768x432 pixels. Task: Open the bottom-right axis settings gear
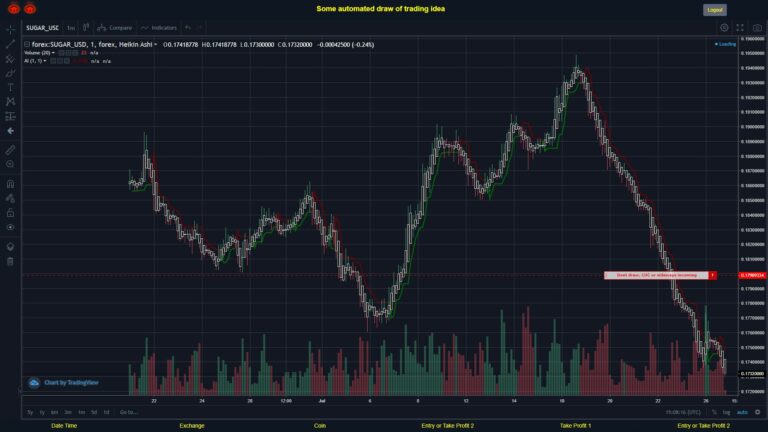tap(758, 412)
